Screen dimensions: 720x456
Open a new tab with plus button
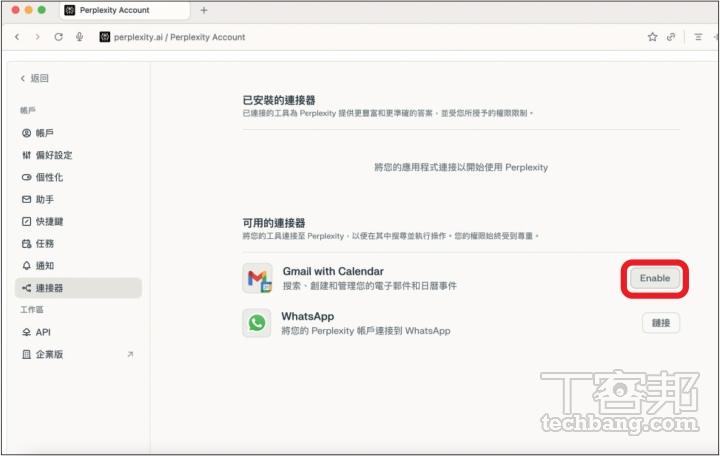tap(204, 10)
